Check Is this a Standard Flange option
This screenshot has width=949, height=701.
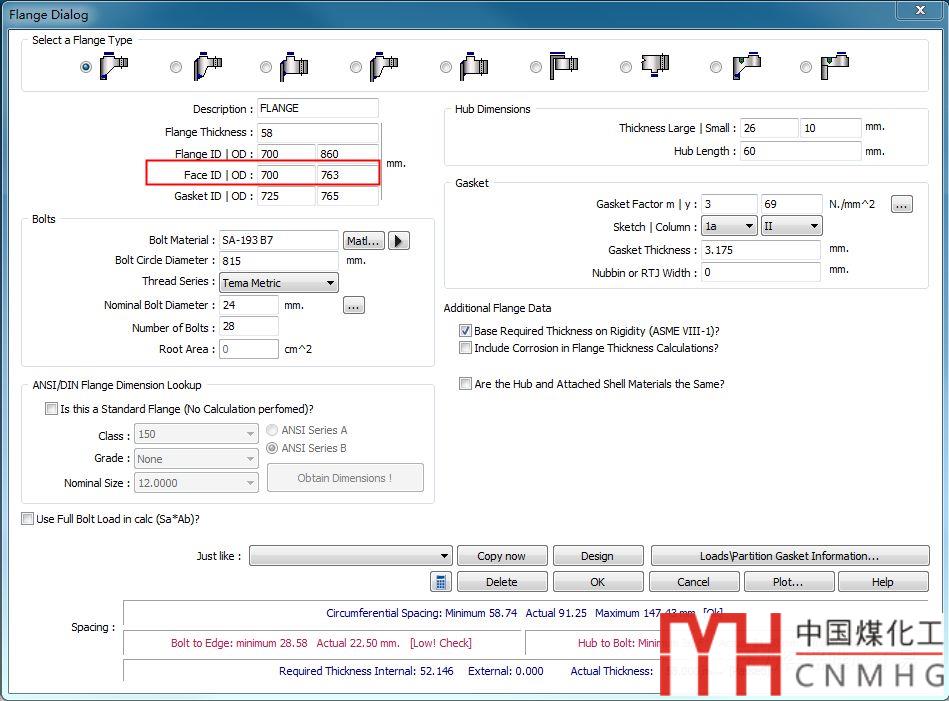(51, 409)
